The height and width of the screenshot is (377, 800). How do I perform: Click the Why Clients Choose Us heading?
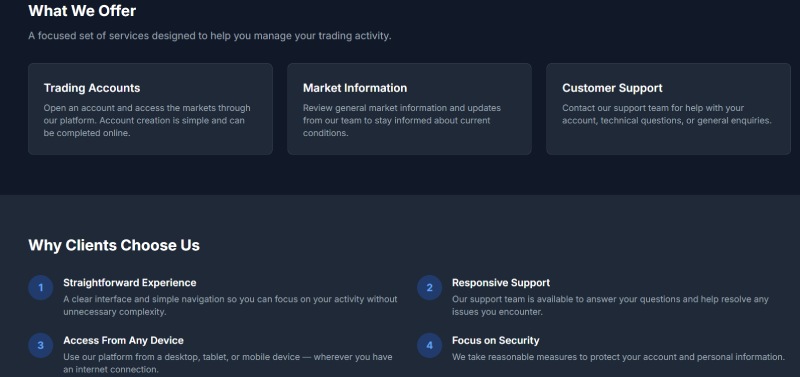pyautogui.click(x=114, y=245)
